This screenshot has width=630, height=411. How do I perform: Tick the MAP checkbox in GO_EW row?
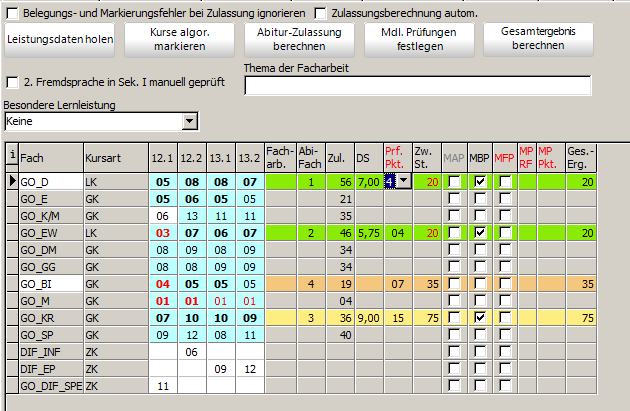[454, 233]
